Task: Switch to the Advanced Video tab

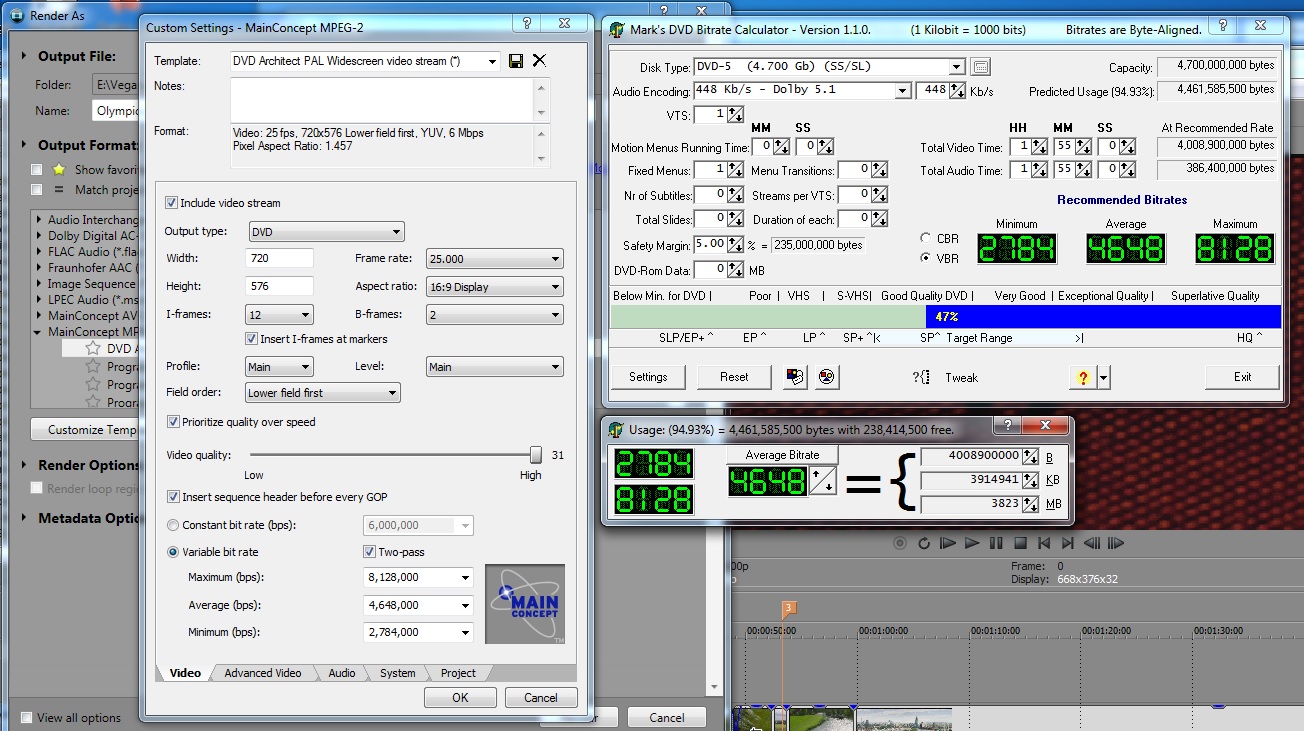Action: pos(262,673)
